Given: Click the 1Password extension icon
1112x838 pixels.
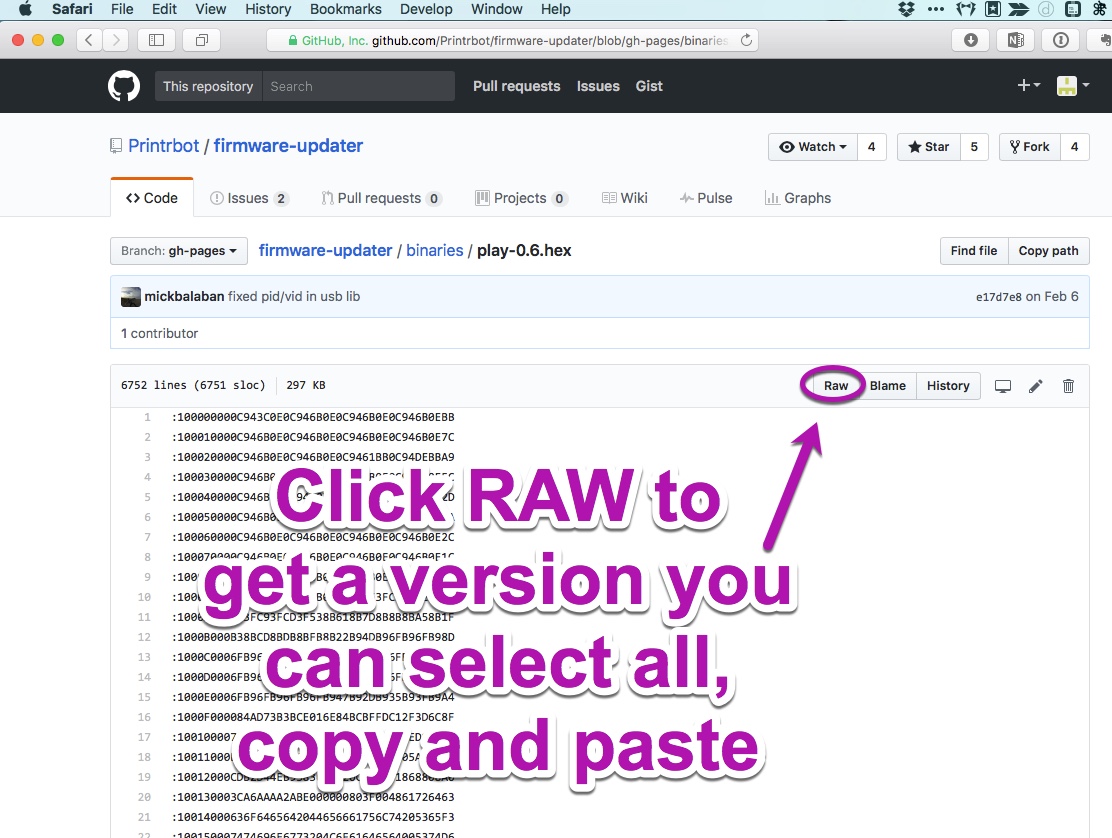Looking at the screenshot, I should (1060, 40).
